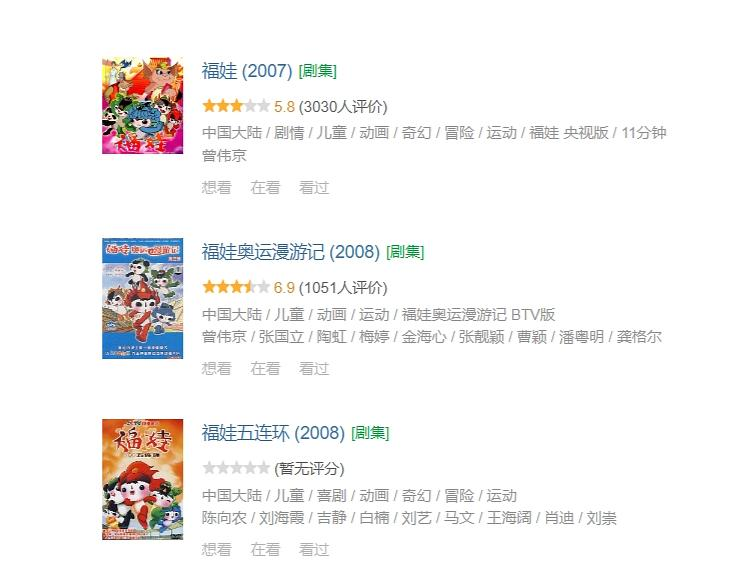The image size is (743, 577).
Task: Click the 福娃五连环 (2008) title link
Action: click(x=273, y=433)
